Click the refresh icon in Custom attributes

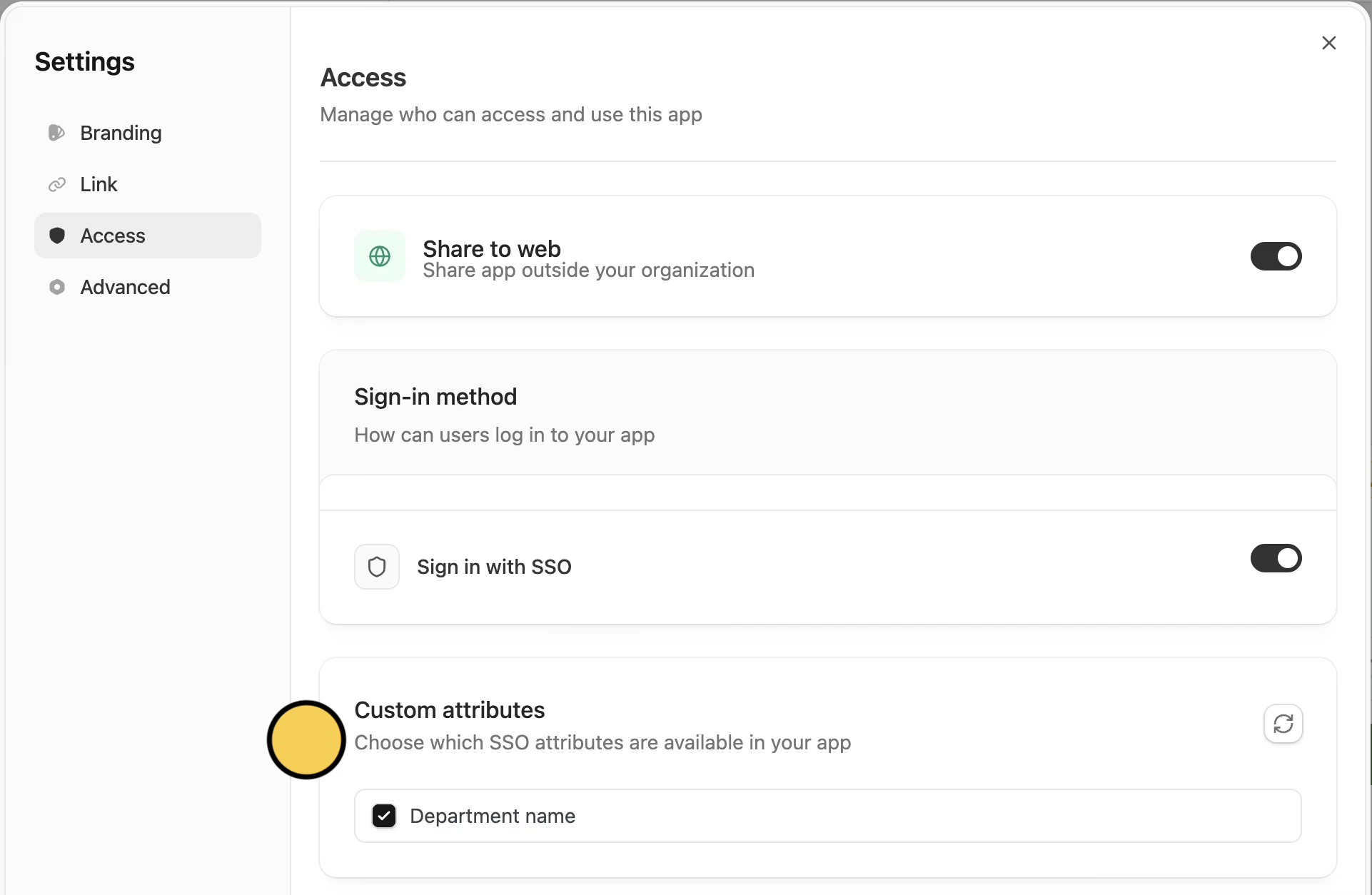pyautogui.click(x=1282, y=724)
